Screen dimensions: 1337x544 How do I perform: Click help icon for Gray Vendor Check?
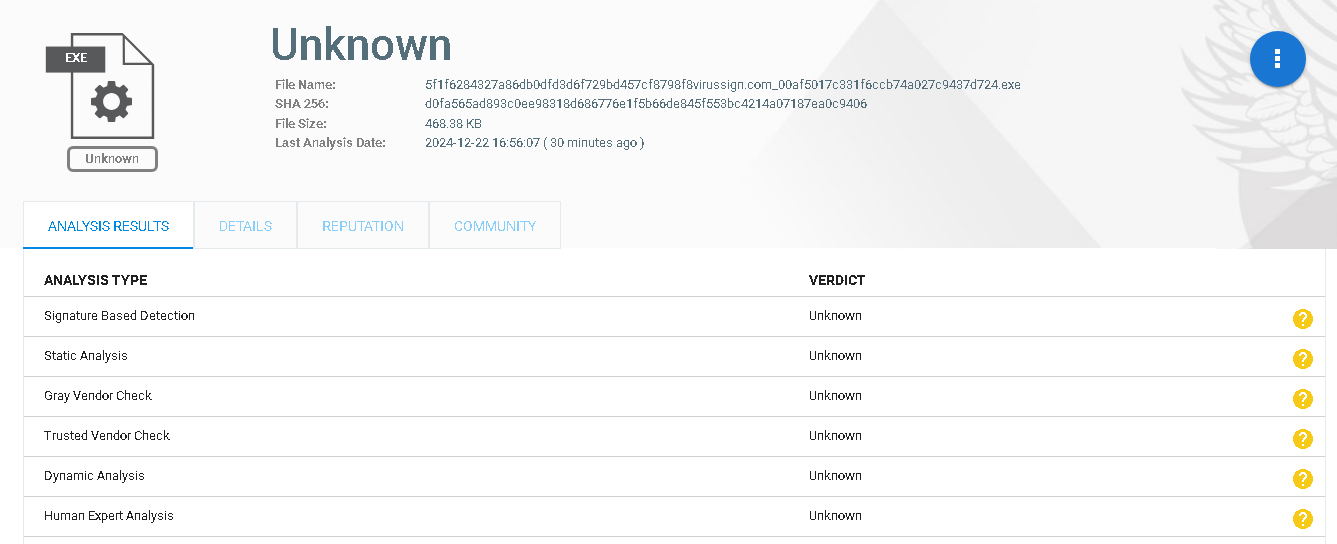click(1302, 399)
